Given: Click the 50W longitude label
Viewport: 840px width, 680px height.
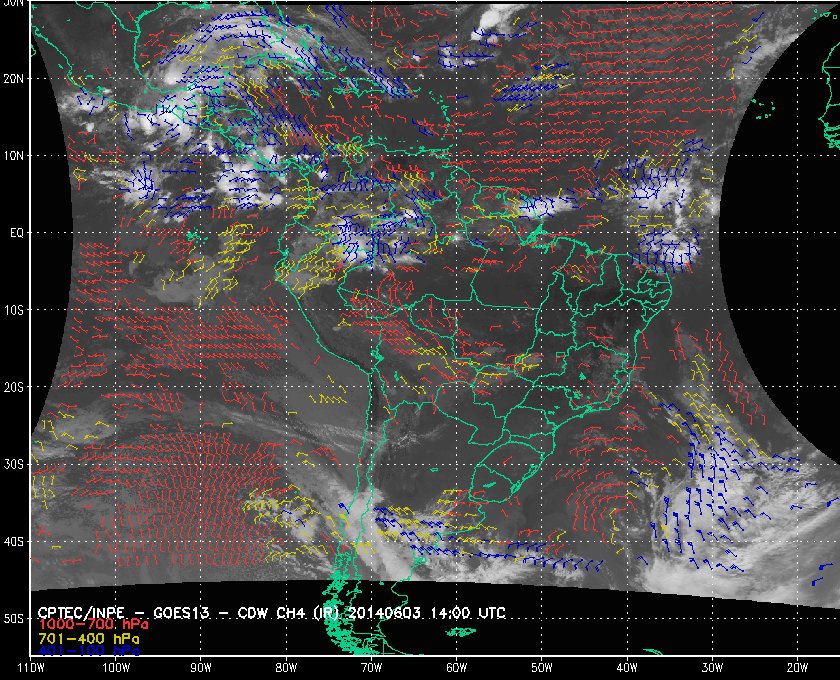Looking at the screenshot, I should 542,667.
